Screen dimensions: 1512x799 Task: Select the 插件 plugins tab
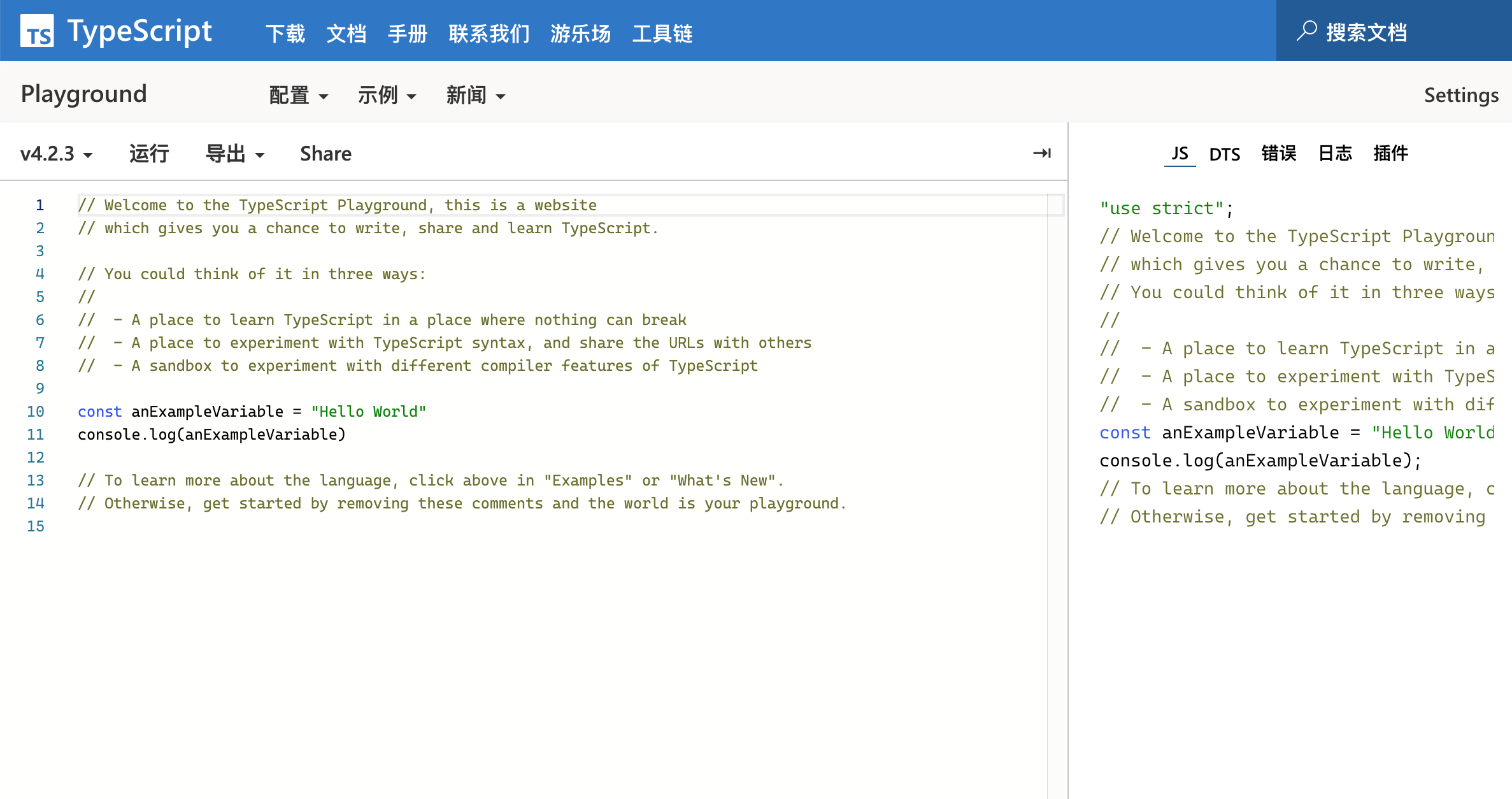tap(1390, 154)
